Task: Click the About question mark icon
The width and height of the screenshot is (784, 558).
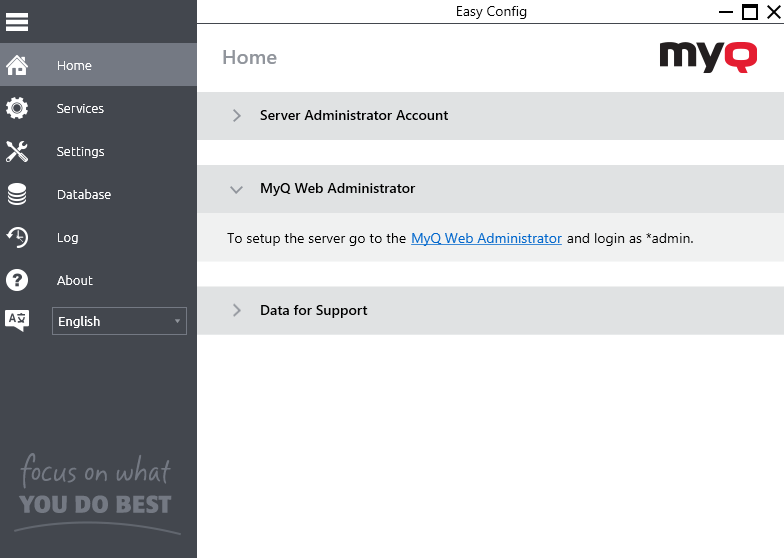Action: pos(17,280)
